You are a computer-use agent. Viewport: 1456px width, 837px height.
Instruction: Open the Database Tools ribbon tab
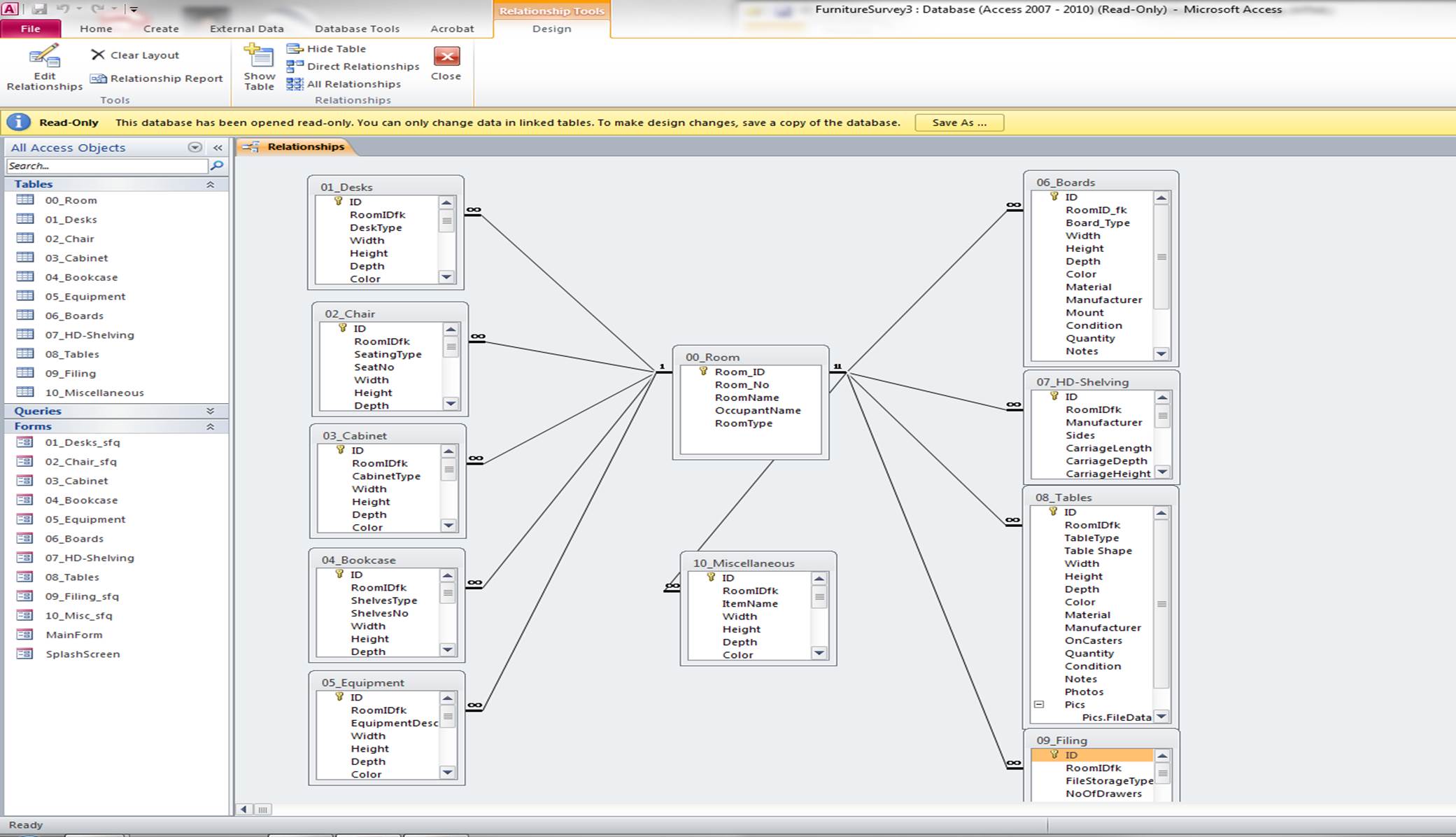357,29
